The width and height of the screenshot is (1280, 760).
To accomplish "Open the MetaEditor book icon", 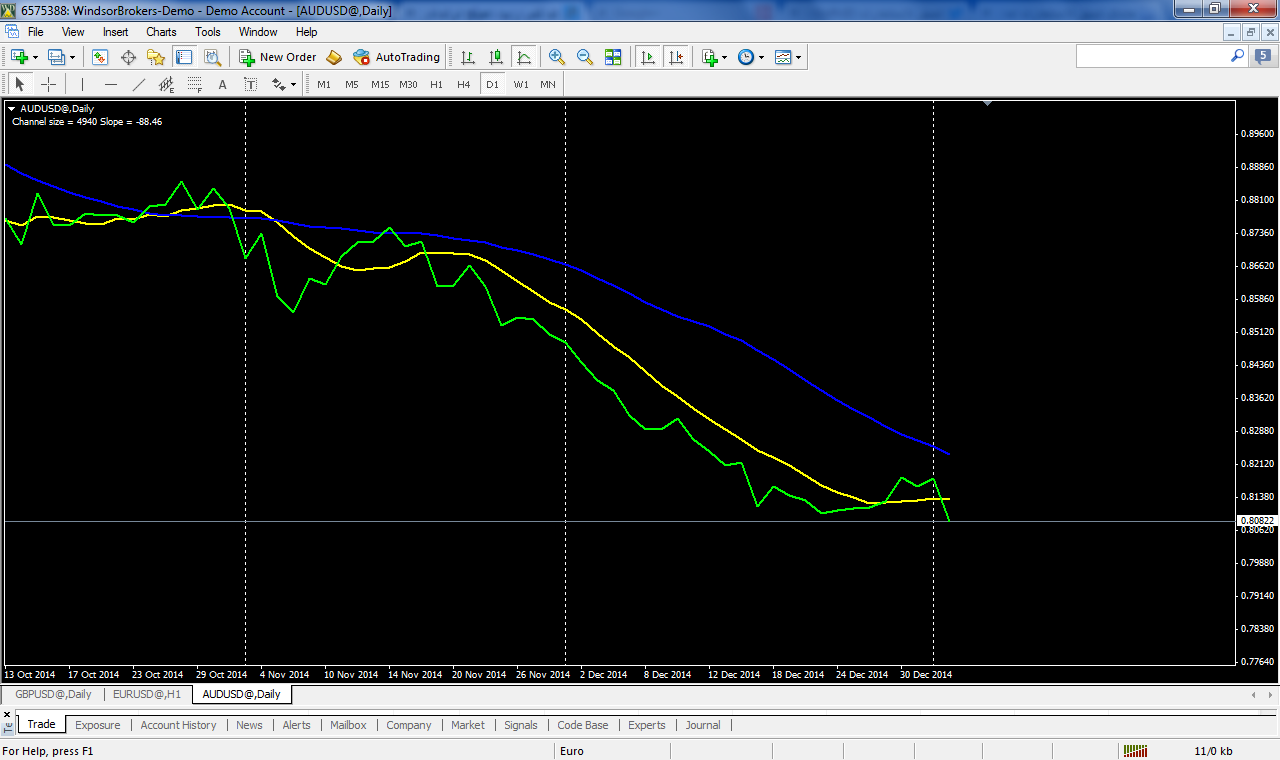I will point(334,57).
